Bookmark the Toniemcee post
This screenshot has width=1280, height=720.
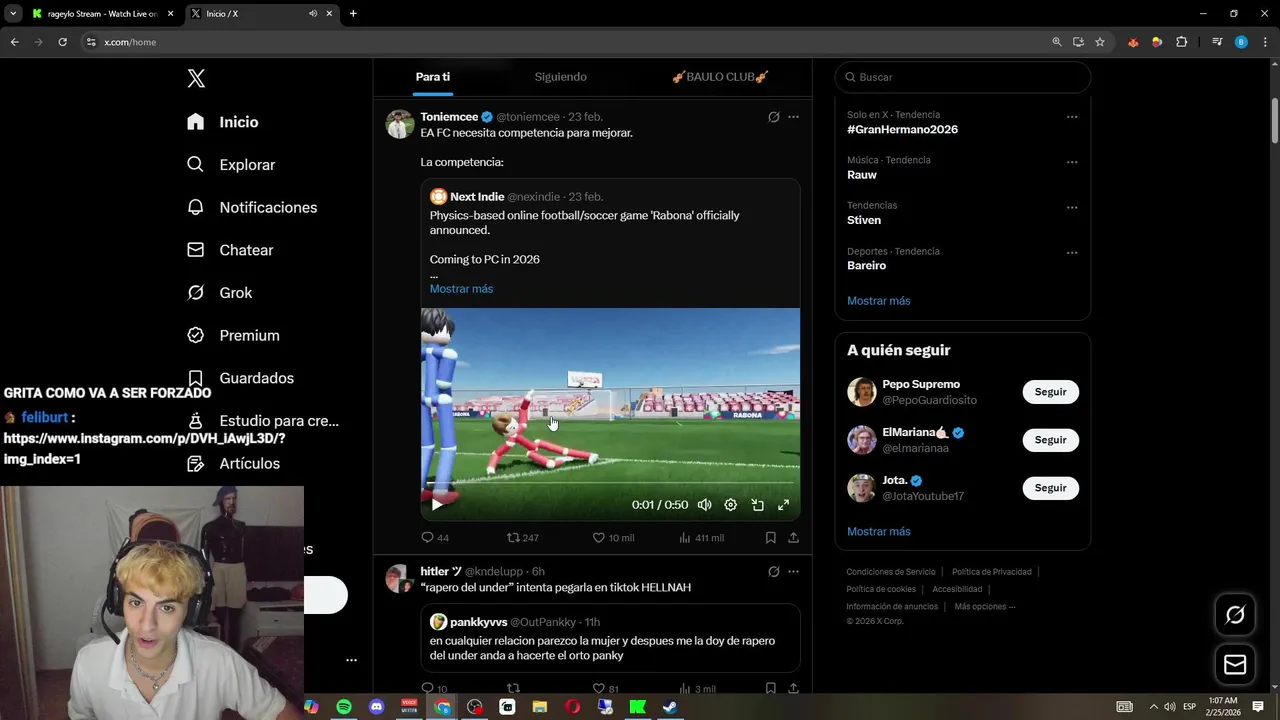coord(771,538)
